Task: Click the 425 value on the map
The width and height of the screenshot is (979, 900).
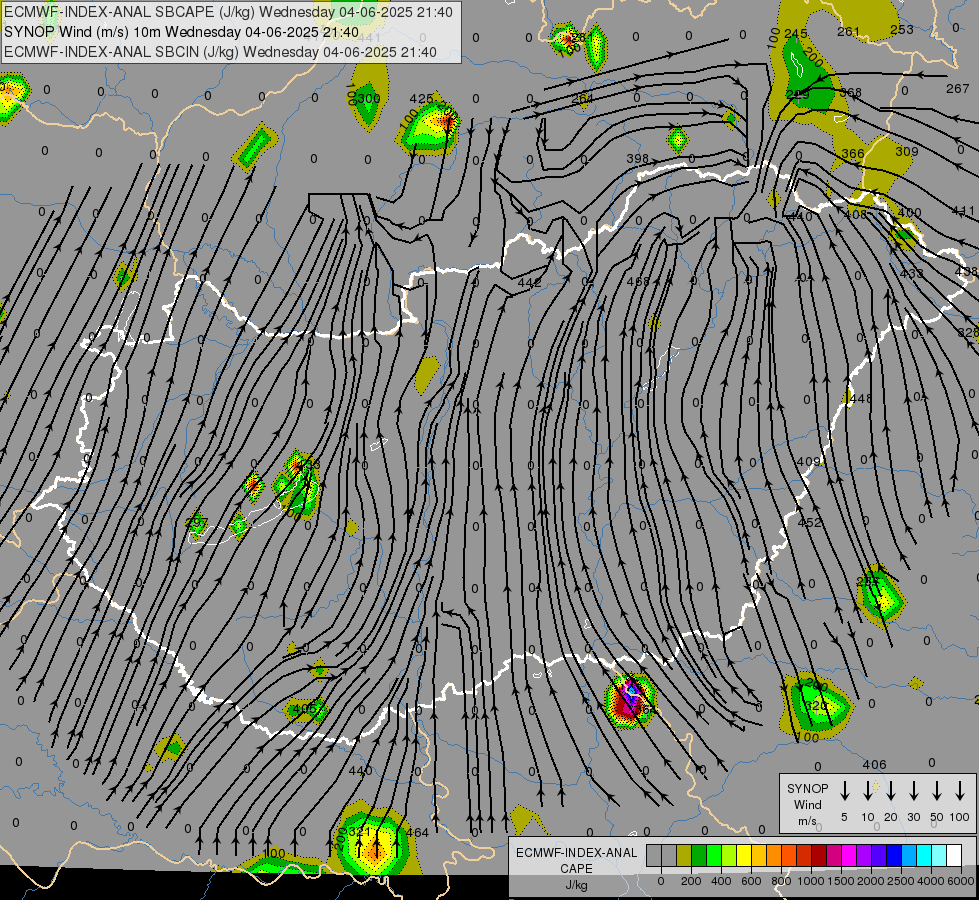Action: 421,99
